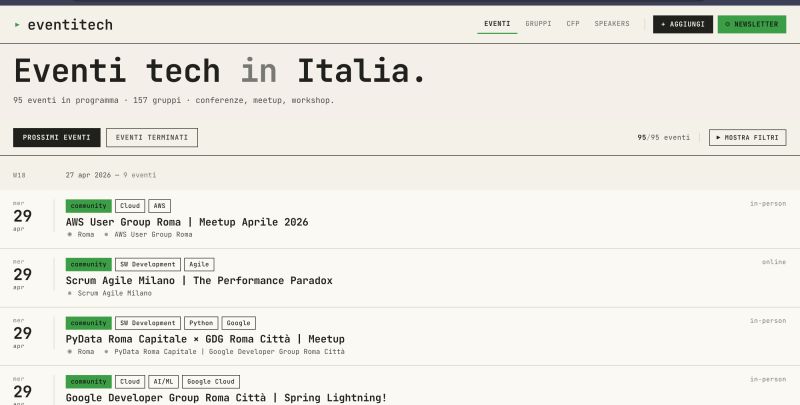Click the Google Cloud tag on the last event
The height and width of the screenshot is (405, 800).
click(x=211, y=382)
